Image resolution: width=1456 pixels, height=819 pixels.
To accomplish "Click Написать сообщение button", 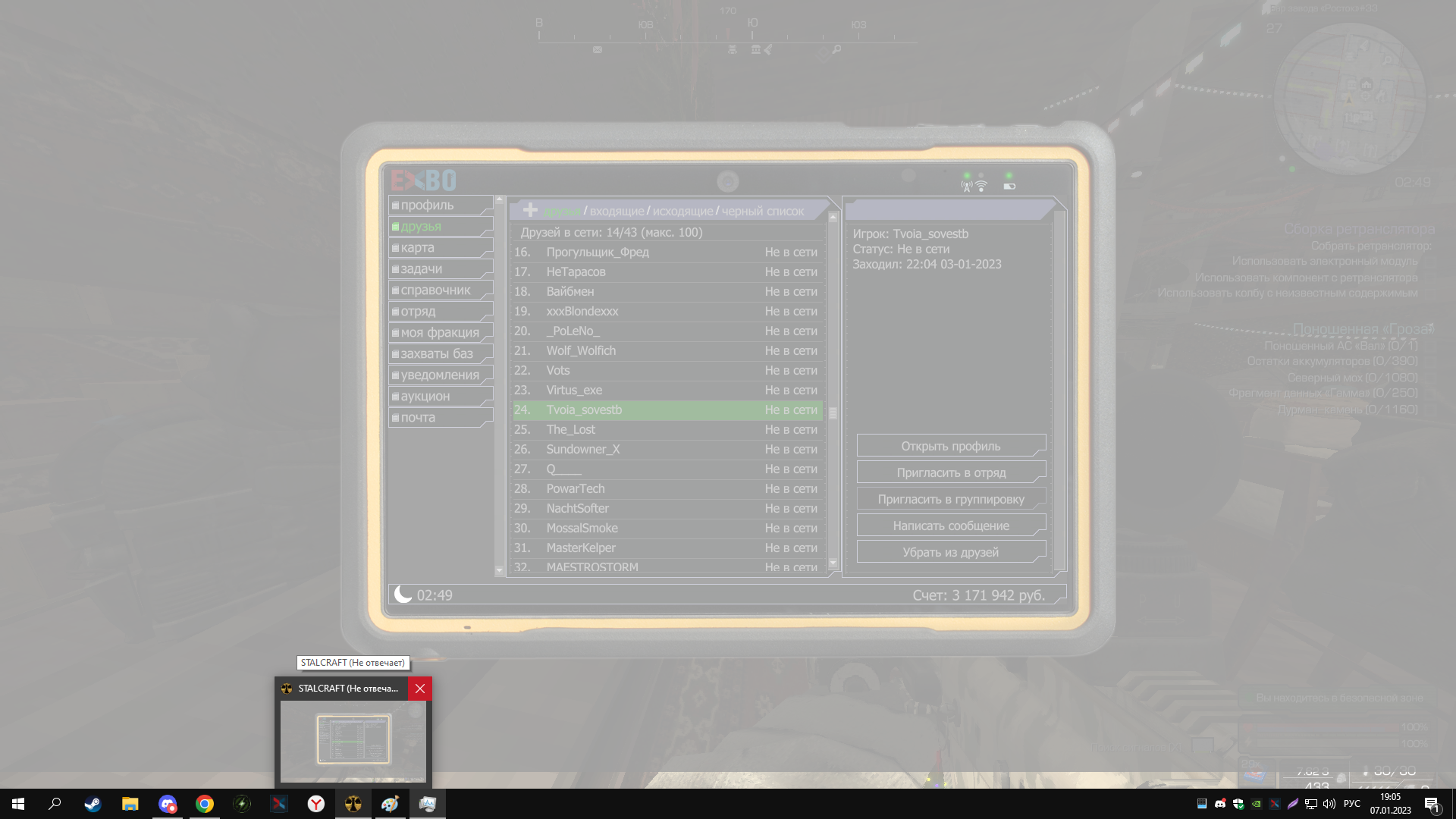I will click(951, 526).
